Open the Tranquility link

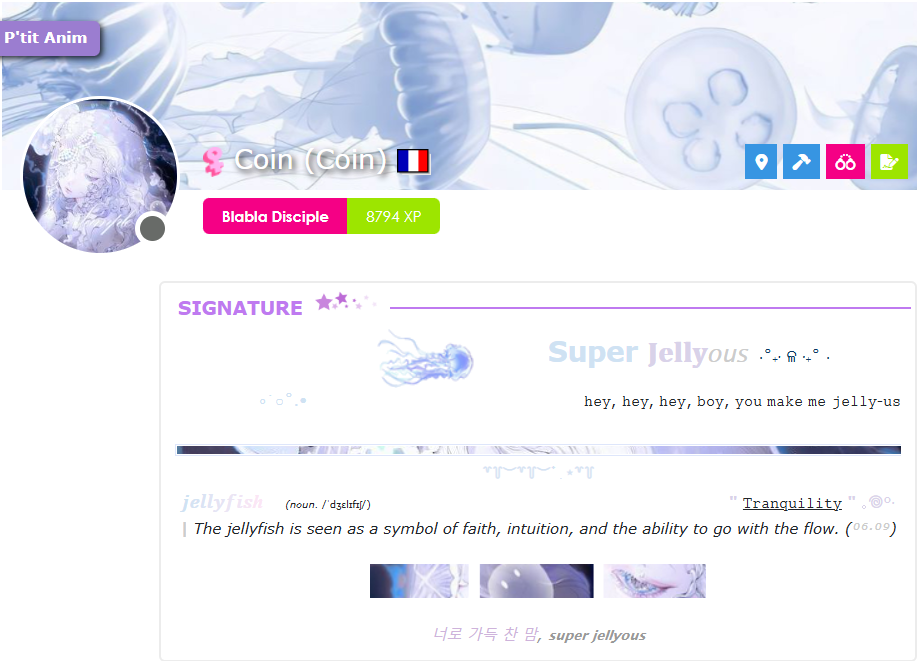coord(792,503)
